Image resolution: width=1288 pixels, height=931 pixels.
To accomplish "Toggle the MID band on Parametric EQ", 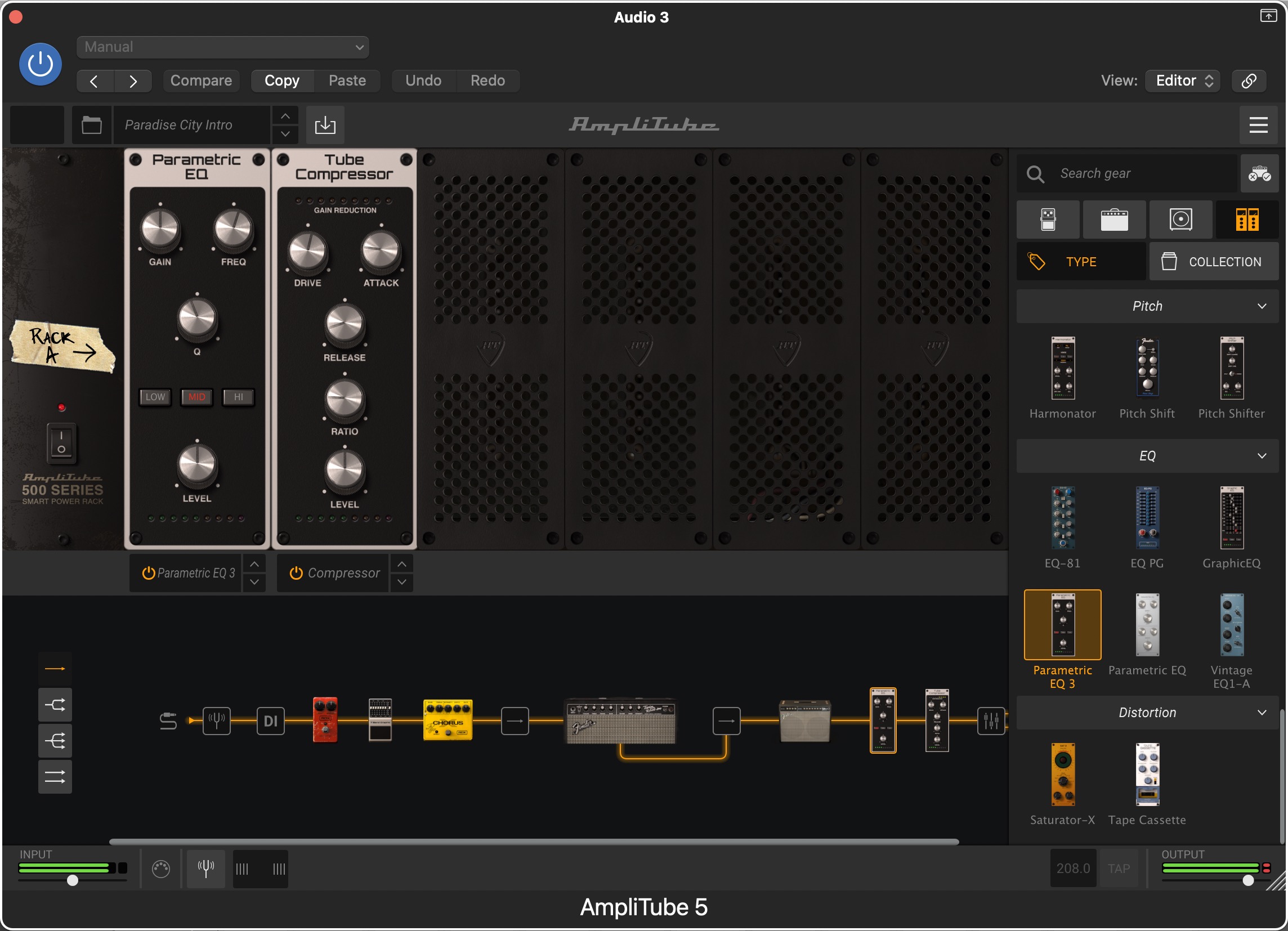I will tap(197, 397).
